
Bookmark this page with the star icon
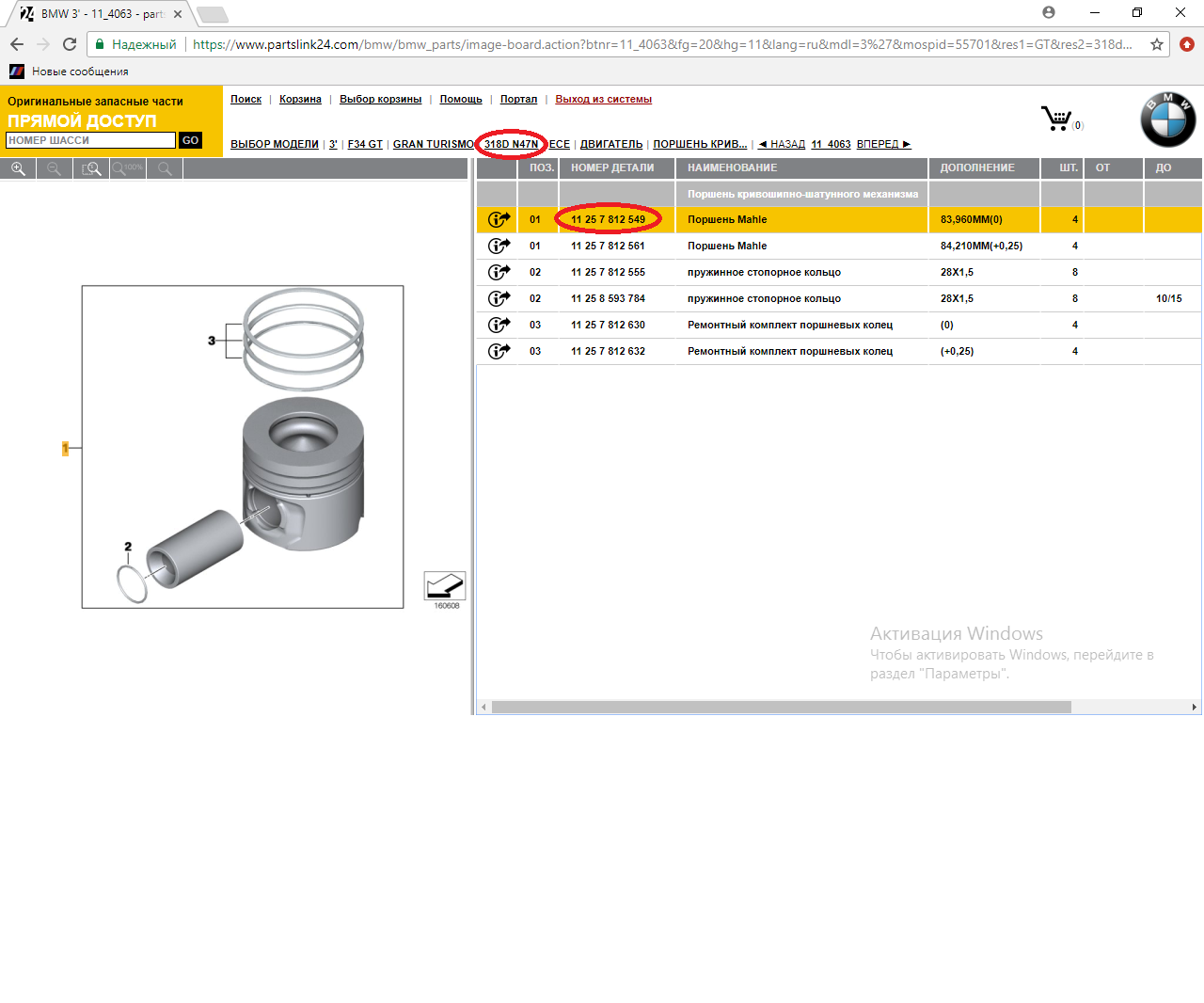pyautogui.click(x=1157, y=44)
